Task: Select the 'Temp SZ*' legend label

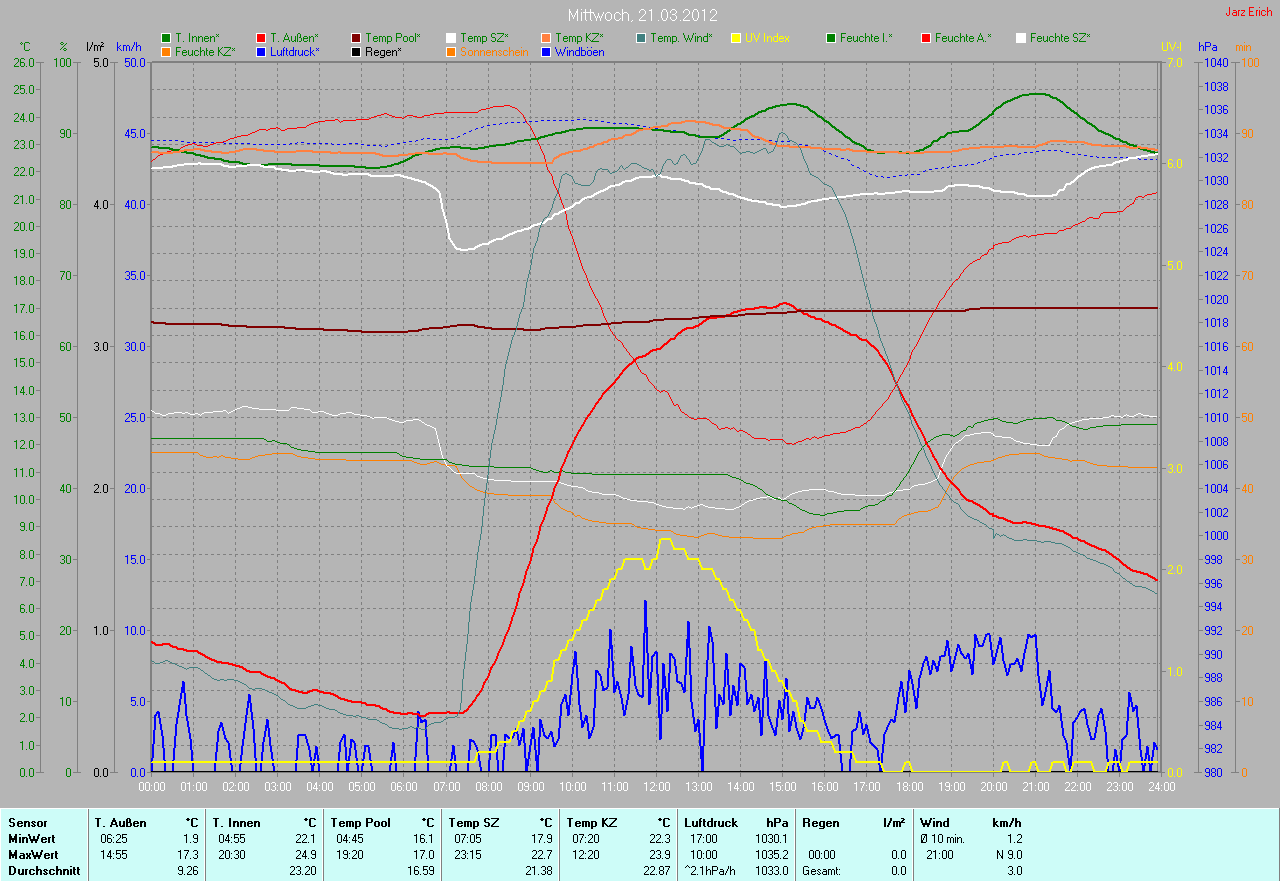Action: [x=484, y=38]
